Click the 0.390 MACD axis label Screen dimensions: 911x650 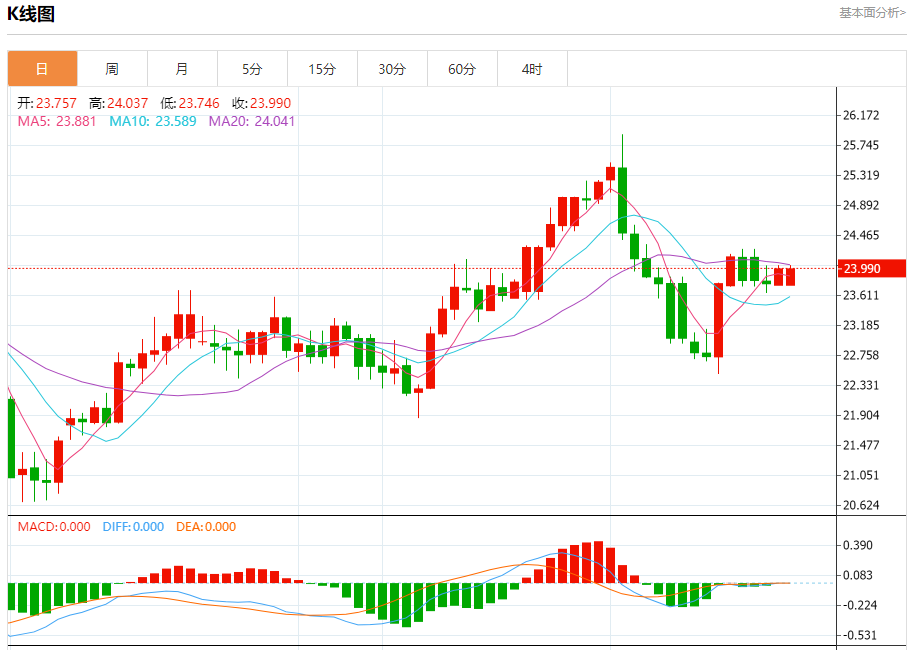(x=860, y=545)
